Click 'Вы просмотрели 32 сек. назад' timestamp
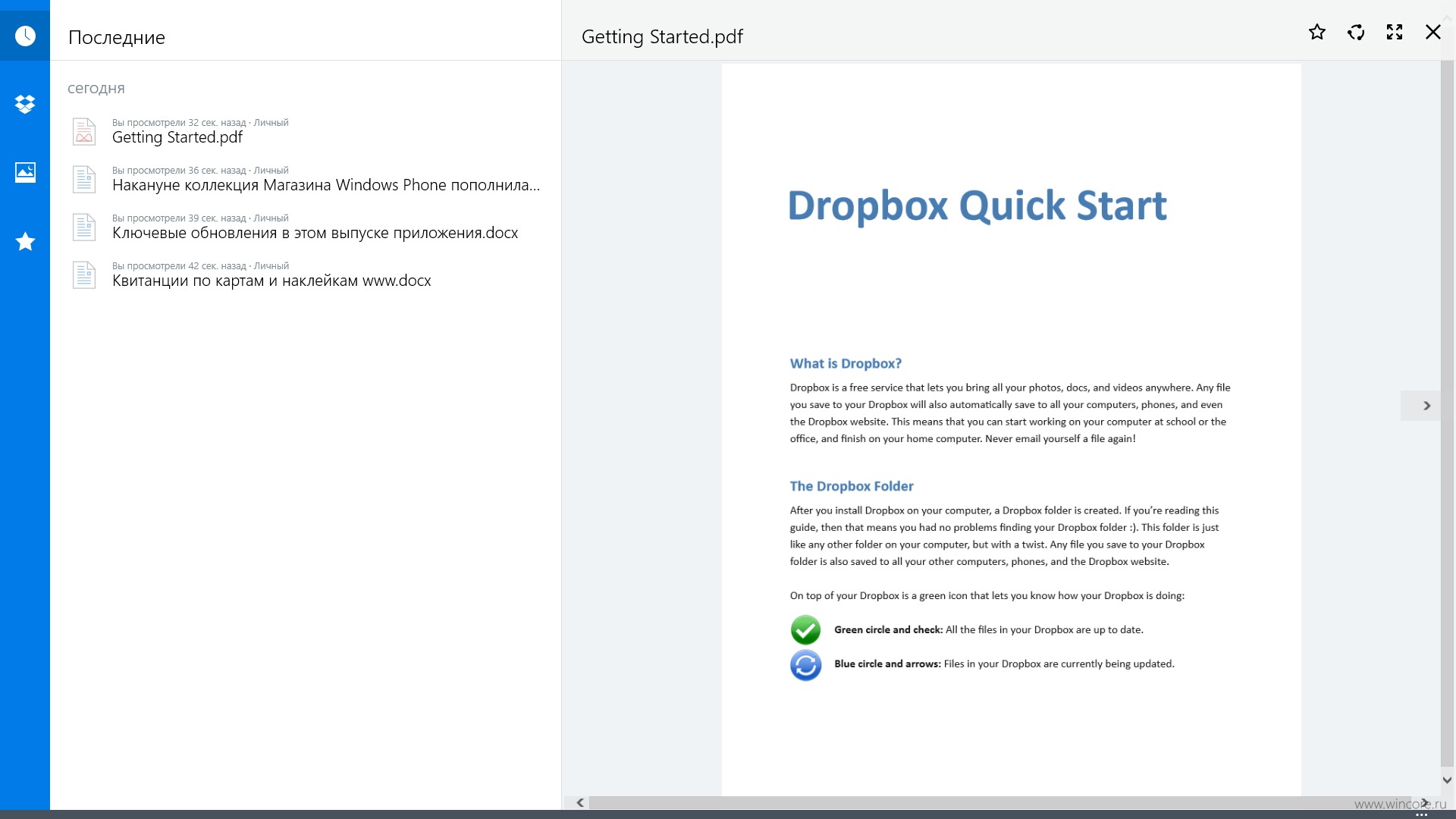This screenshot has width=1456, height=819. click(179, 122)
